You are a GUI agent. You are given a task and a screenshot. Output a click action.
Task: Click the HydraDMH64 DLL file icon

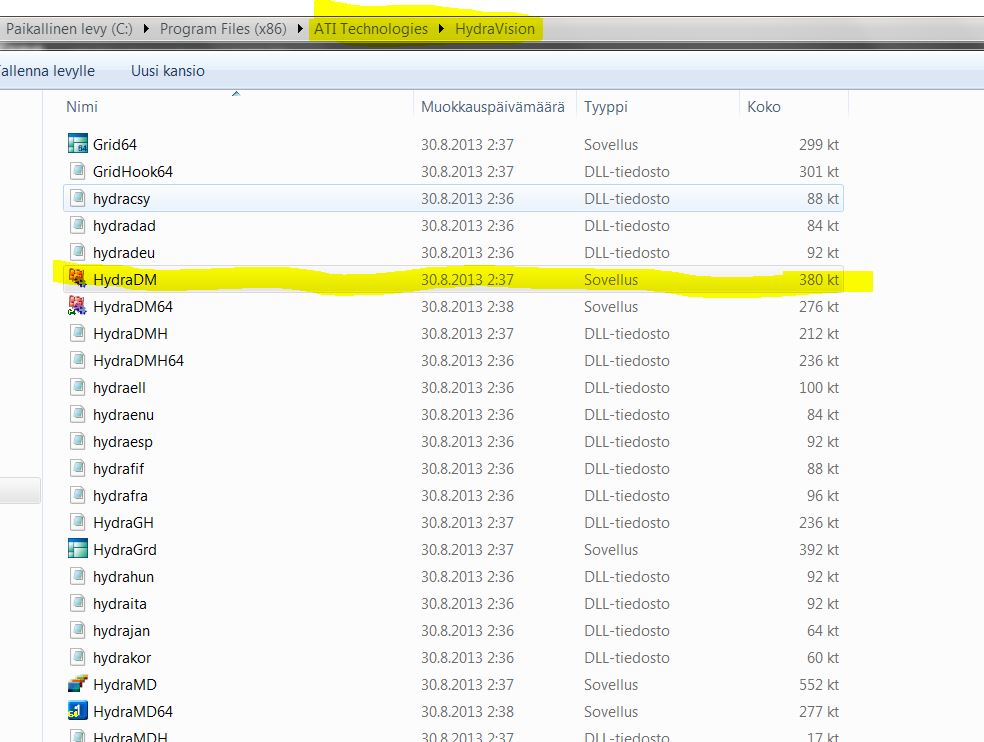(x=78, y=360)
